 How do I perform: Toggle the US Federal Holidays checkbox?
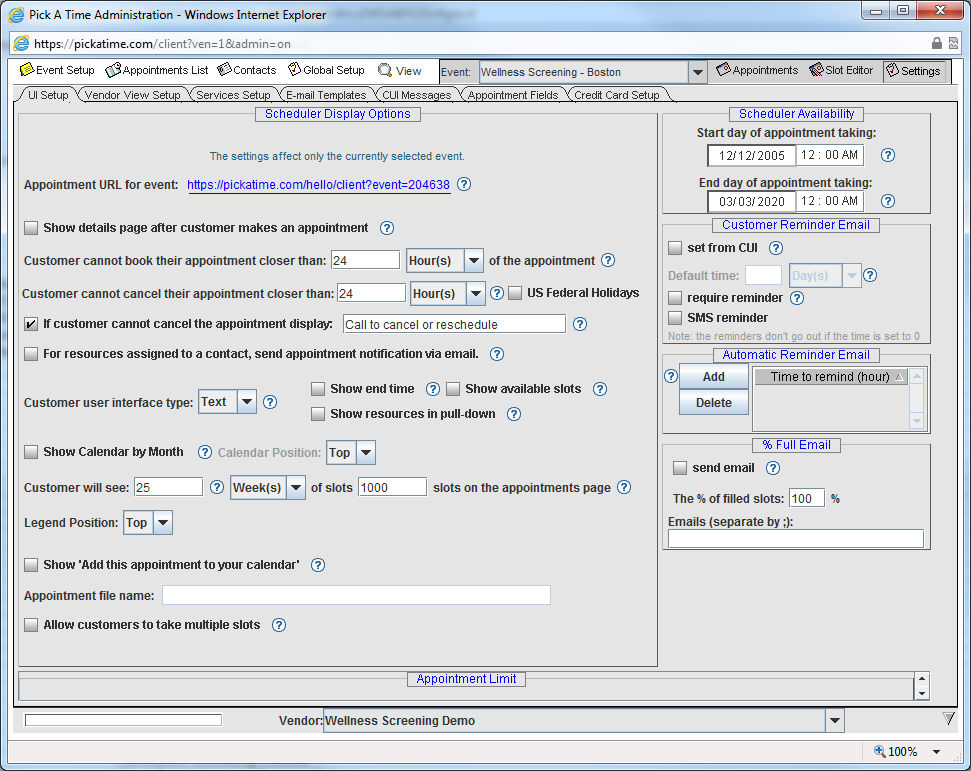(x=515, y=293)
